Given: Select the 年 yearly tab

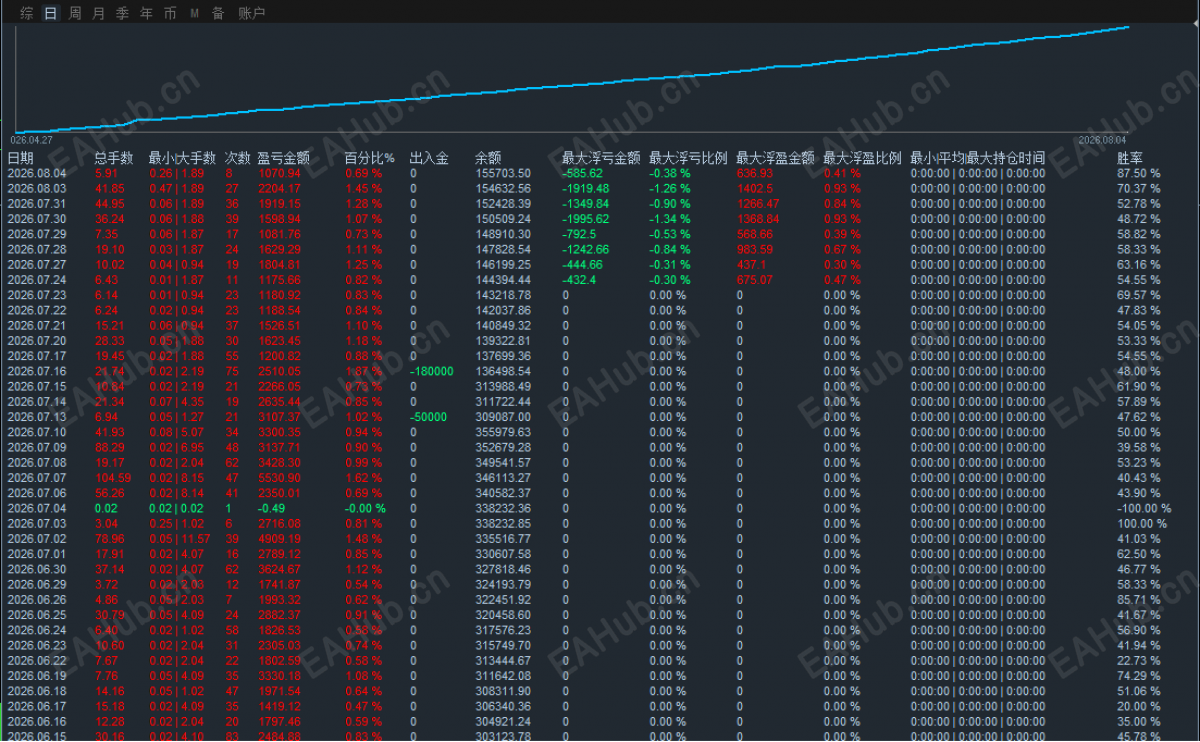Looking at the screenshot, I should click(146, 13).
